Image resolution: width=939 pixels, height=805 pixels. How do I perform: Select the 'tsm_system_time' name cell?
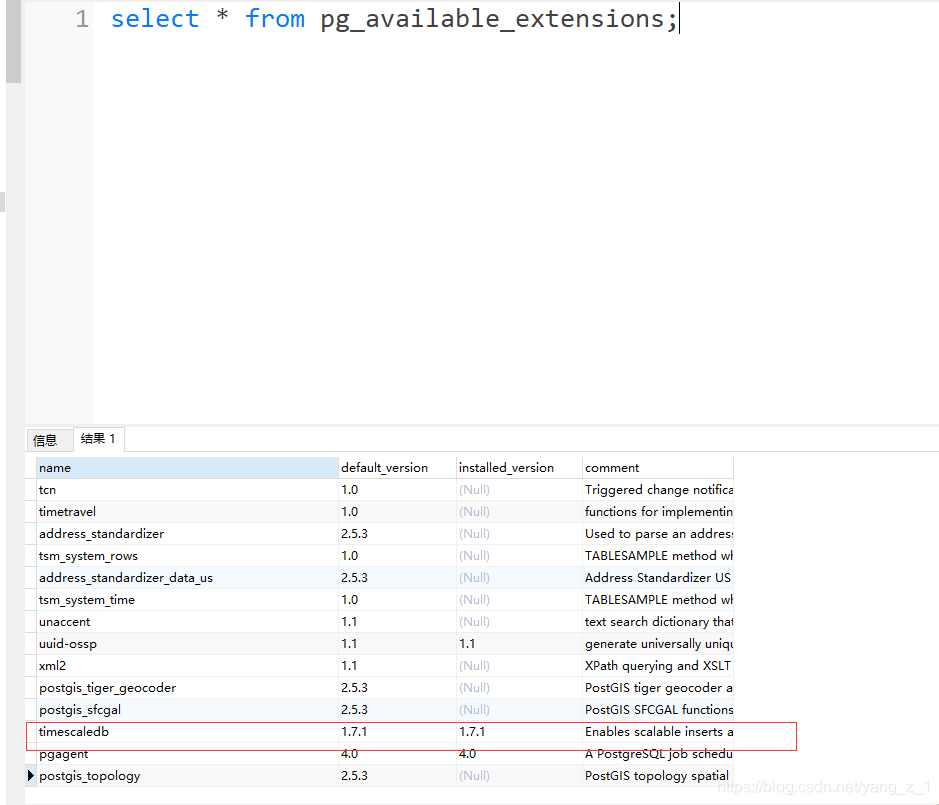pos(187,600)
